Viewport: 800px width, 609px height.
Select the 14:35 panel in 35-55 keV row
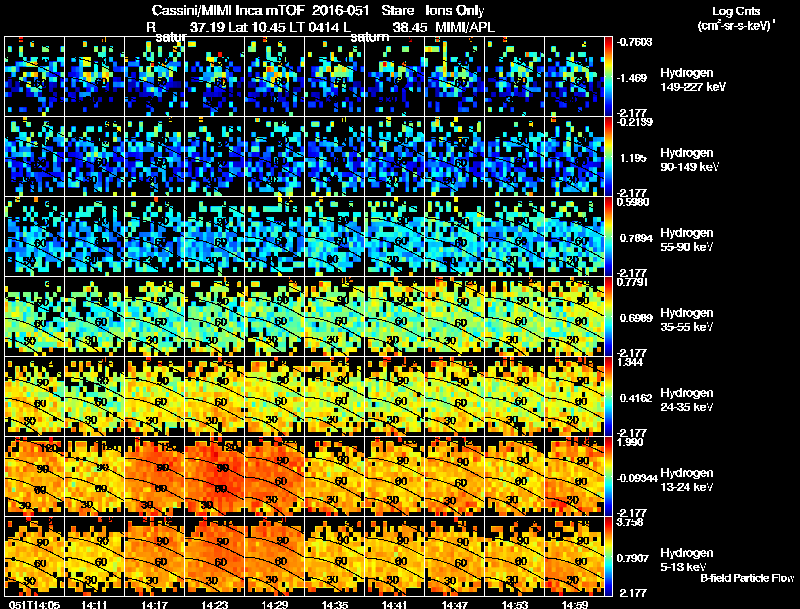[335, 316]
